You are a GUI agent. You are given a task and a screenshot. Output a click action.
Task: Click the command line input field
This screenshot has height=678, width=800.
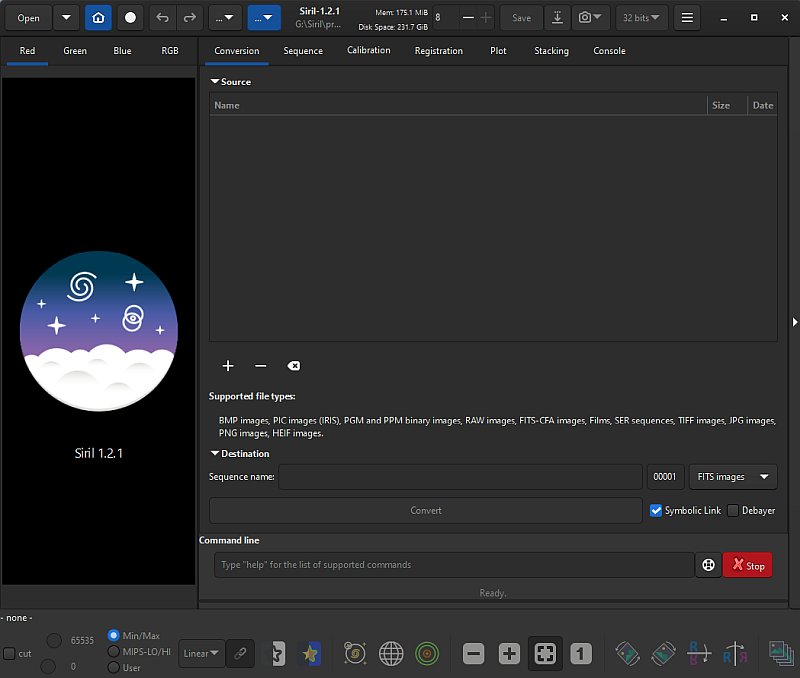(x=454, y=565)
